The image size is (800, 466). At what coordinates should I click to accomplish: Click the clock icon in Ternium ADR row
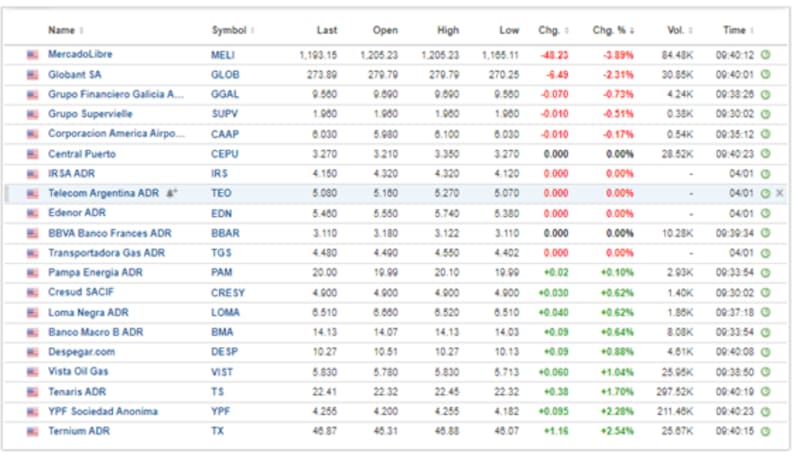pyautogui.click(x=765, y=431)
